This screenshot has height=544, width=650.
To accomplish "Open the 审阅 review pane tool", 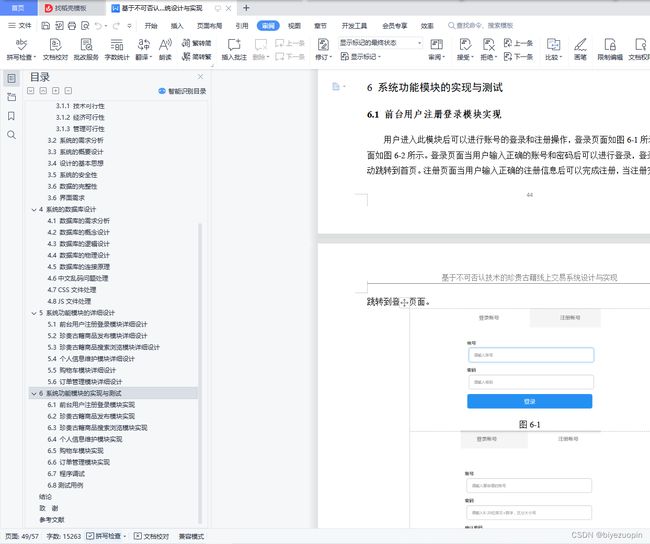I will click(437, 49).
